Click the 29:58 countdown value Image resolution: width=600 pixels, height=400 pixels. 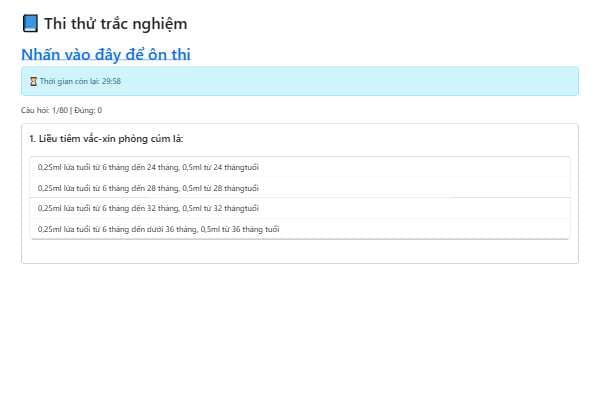110,81
